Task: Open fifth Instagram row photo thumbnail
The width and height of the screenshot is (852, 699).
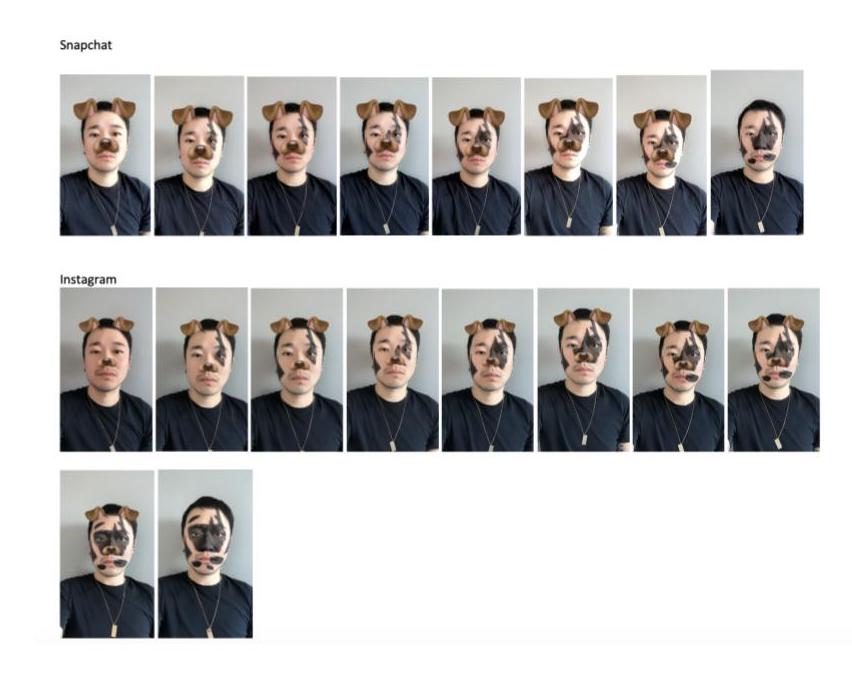Action: 487,370
